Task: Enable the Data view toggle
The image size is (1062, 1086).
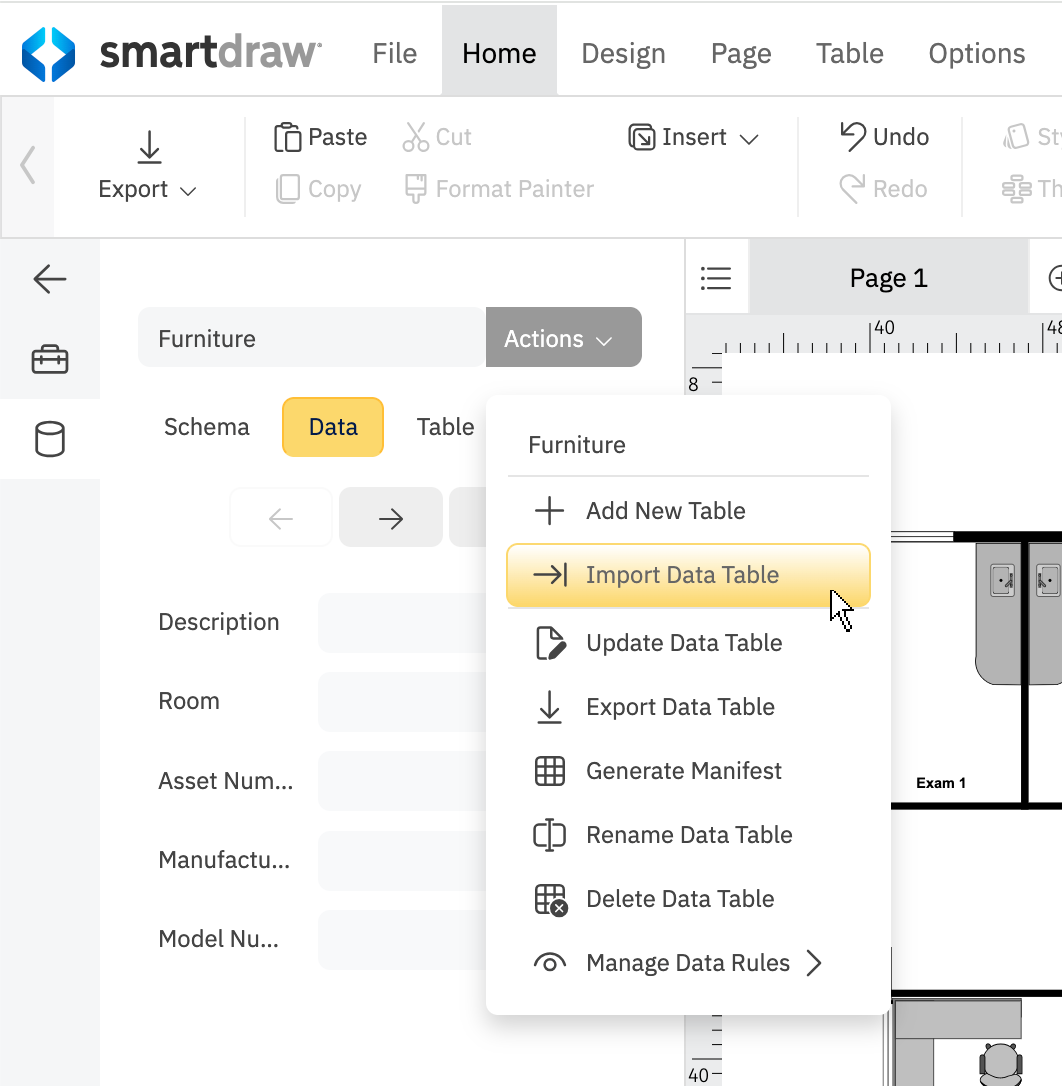Action: (332, 427)
